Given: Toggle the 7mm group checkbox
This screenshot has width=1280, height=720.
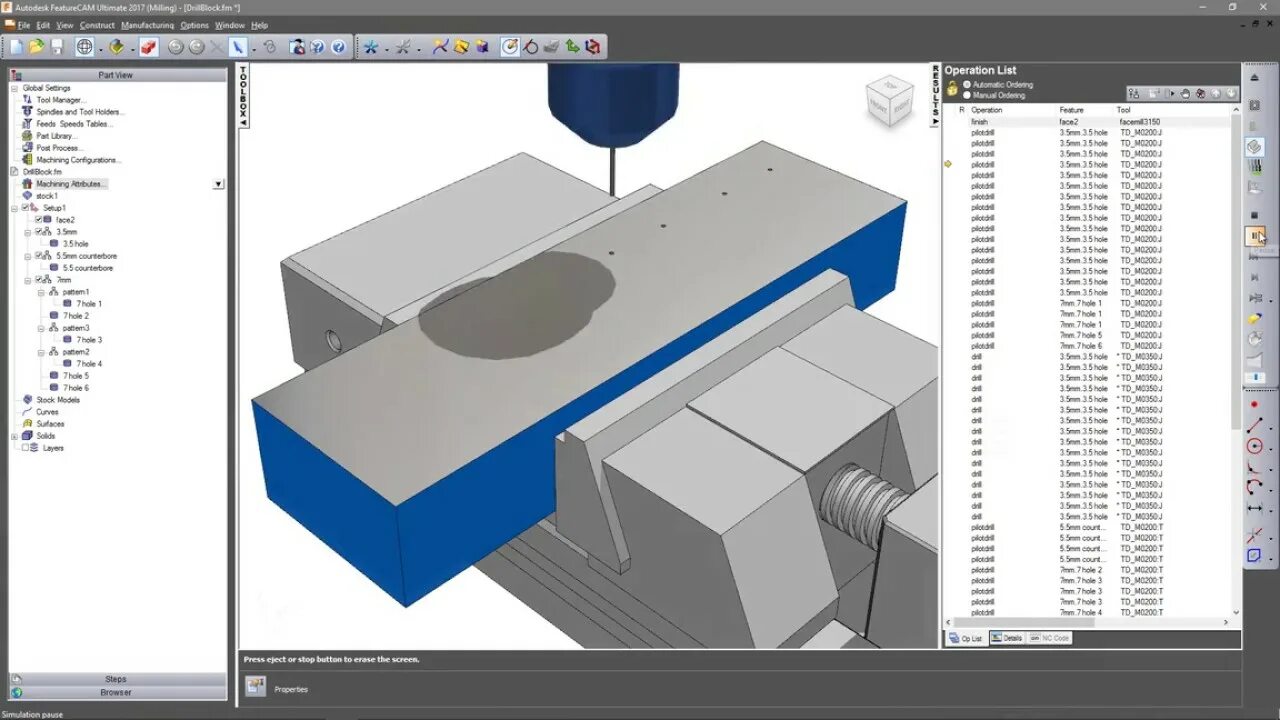Looking at the screenshot, I should coord(39,280).
